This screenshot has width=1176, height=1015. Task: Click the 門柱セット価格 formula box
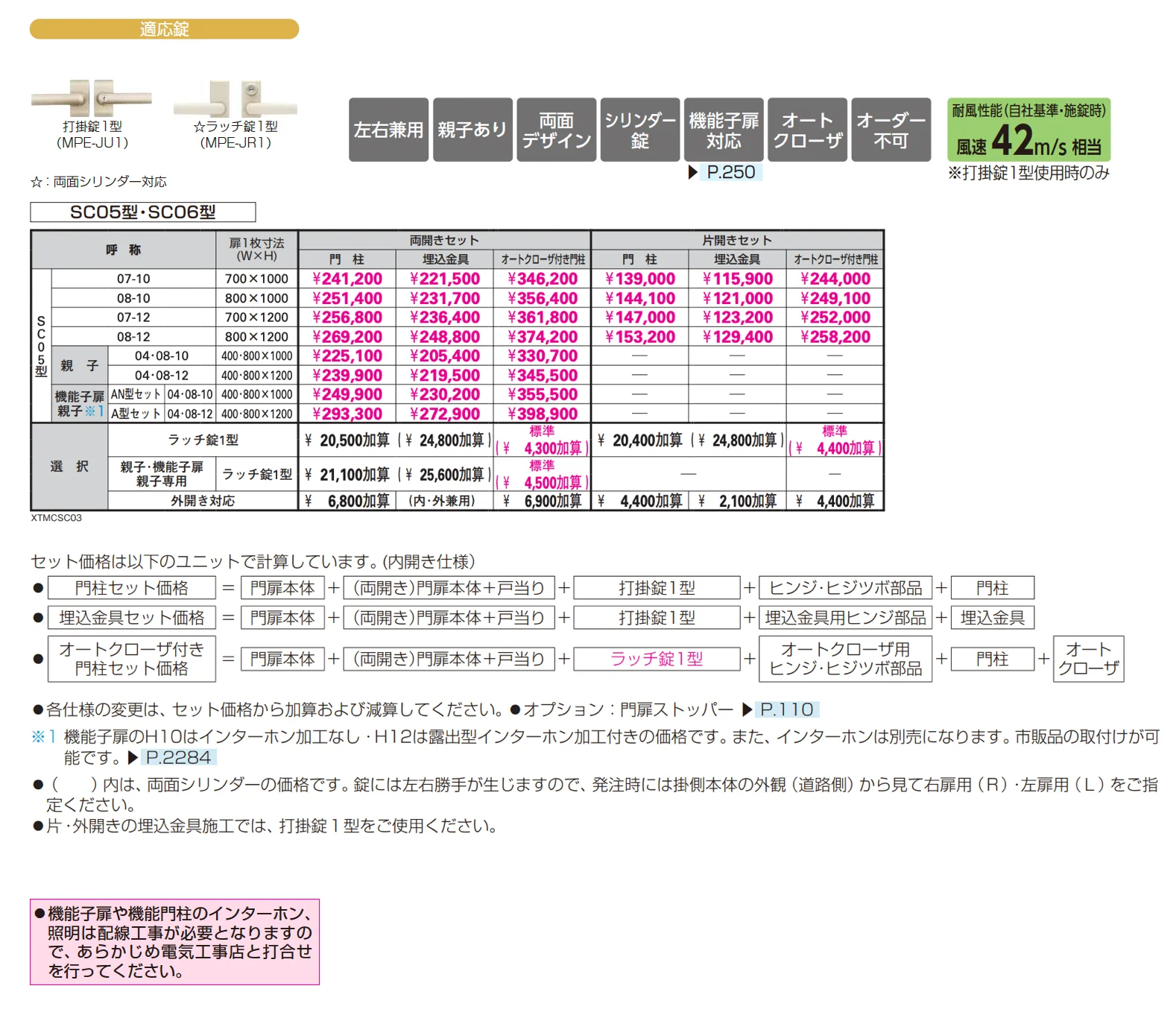coord(132,588)
